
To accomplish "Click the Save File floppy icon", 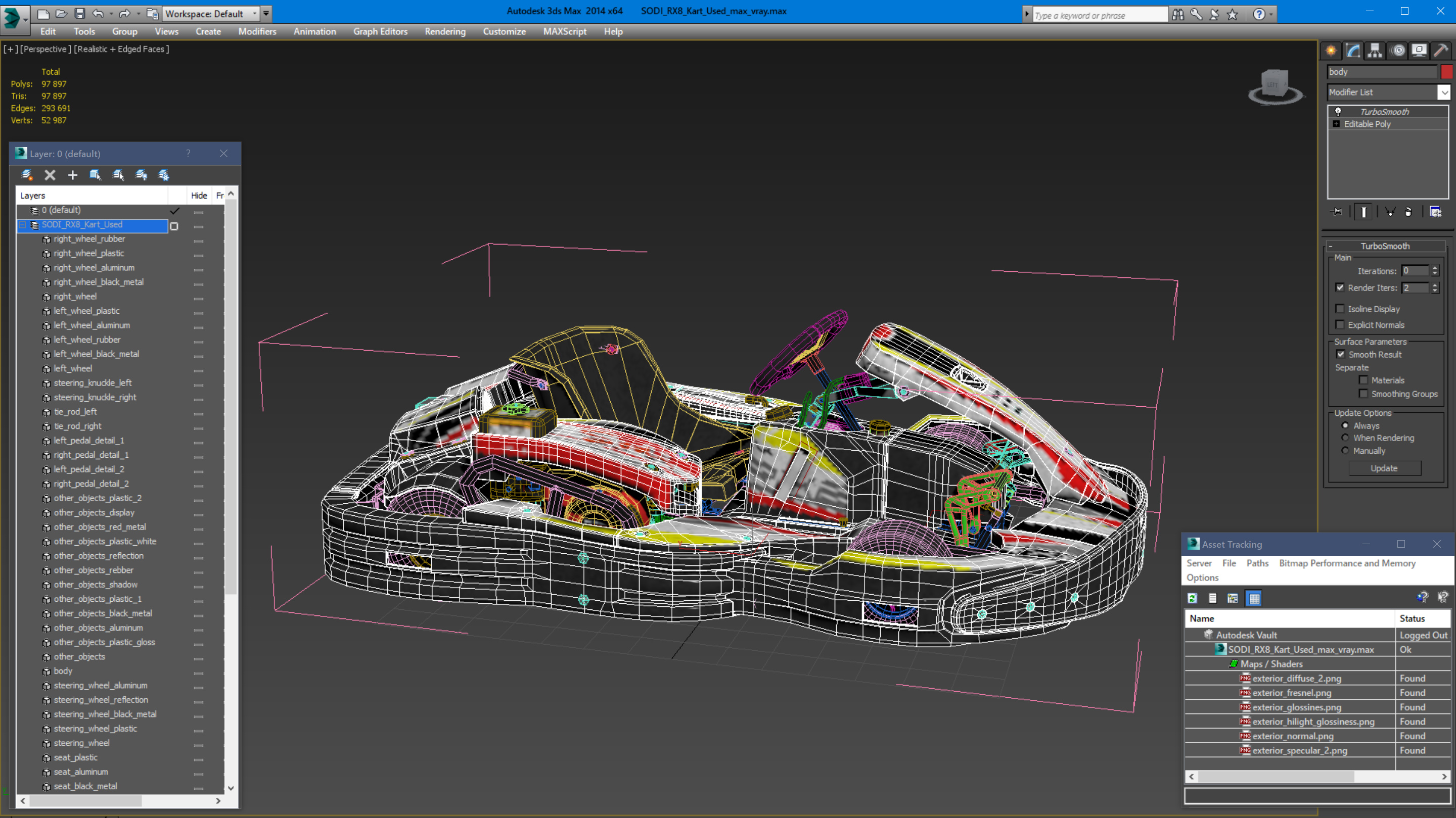I will point(80,14).
